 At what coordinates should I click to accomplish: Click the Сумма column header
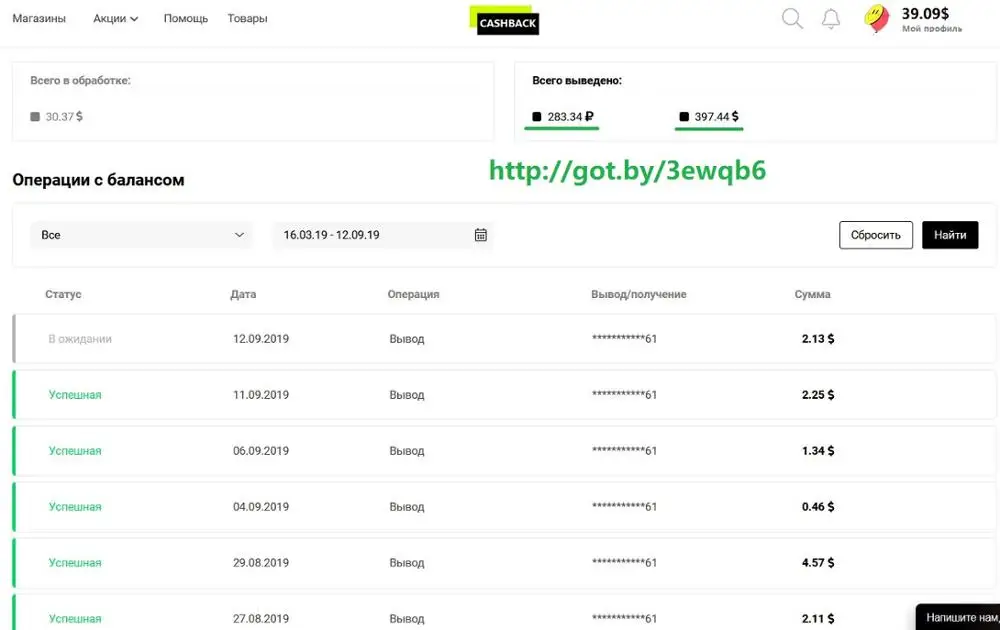coord(812,294)
